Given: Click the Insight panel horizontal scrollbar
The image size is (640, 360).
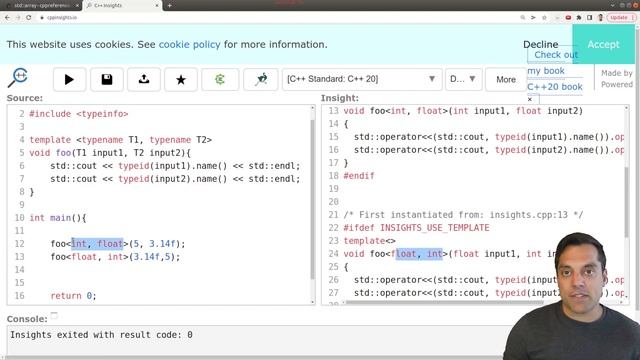Looking at the screenshot, I should click(445, 303).
